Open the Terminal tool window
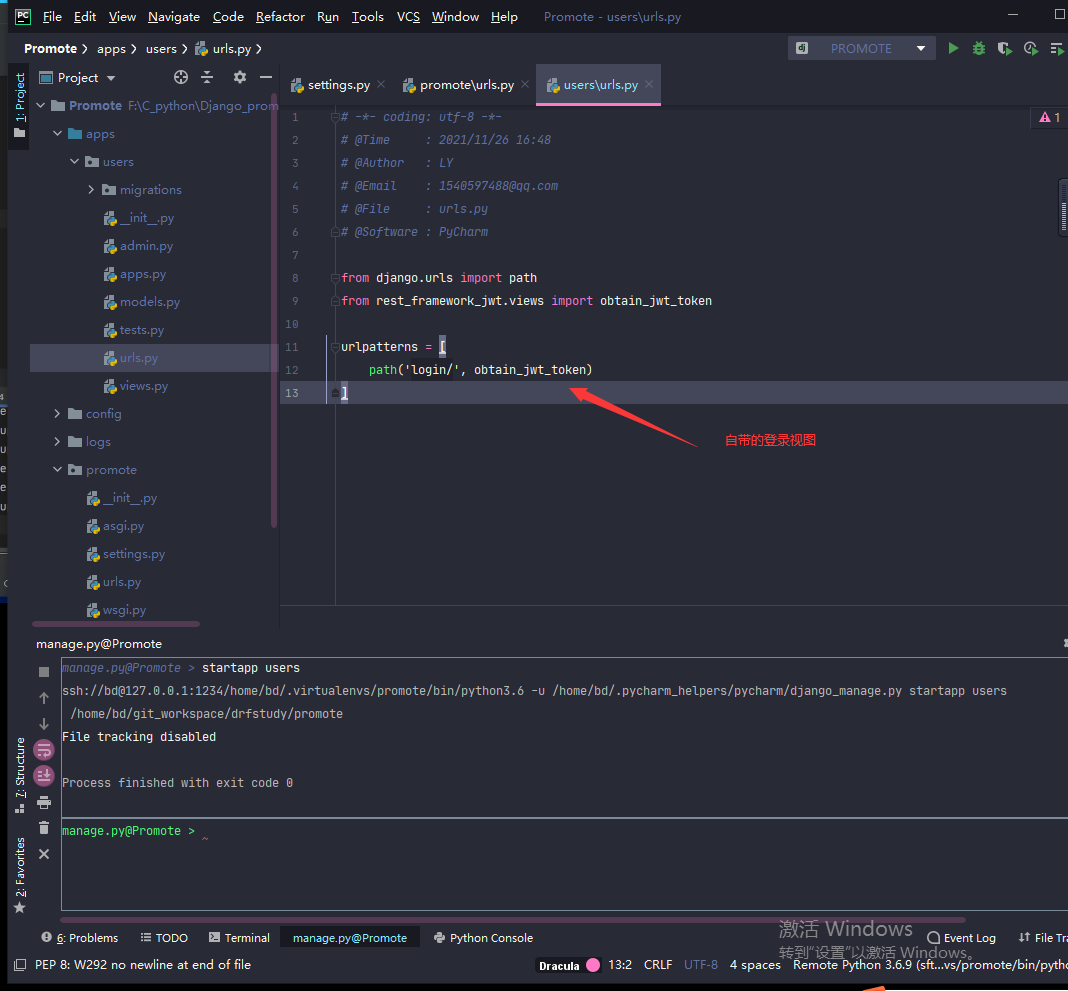Screen dimensions: 1068x991 tap(239, 938)
